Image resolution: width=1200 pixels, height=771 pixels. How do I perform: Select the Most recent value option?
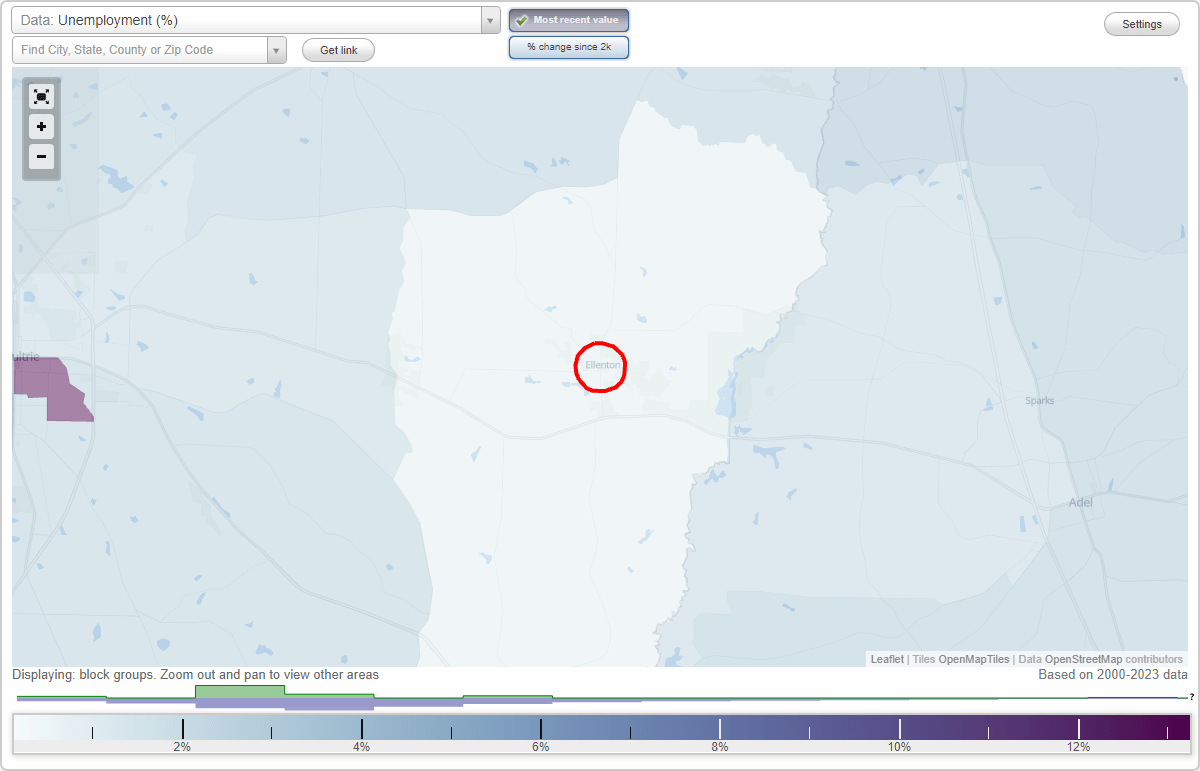569,20
